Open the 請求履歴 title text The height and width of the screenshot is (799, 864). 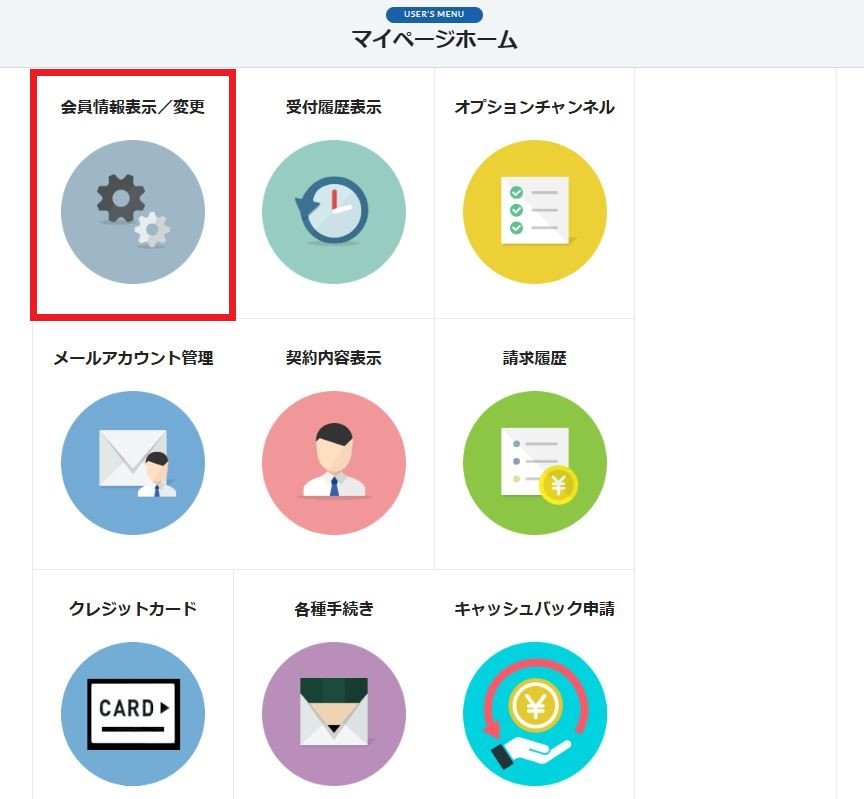pos(534,358)
